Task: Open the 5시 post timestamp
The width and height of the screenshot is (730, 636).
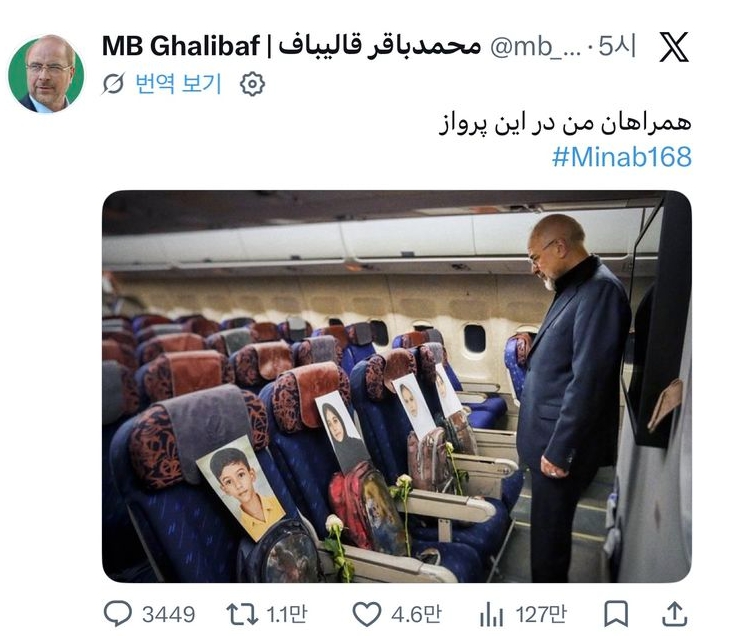Action: coord(617,46)
